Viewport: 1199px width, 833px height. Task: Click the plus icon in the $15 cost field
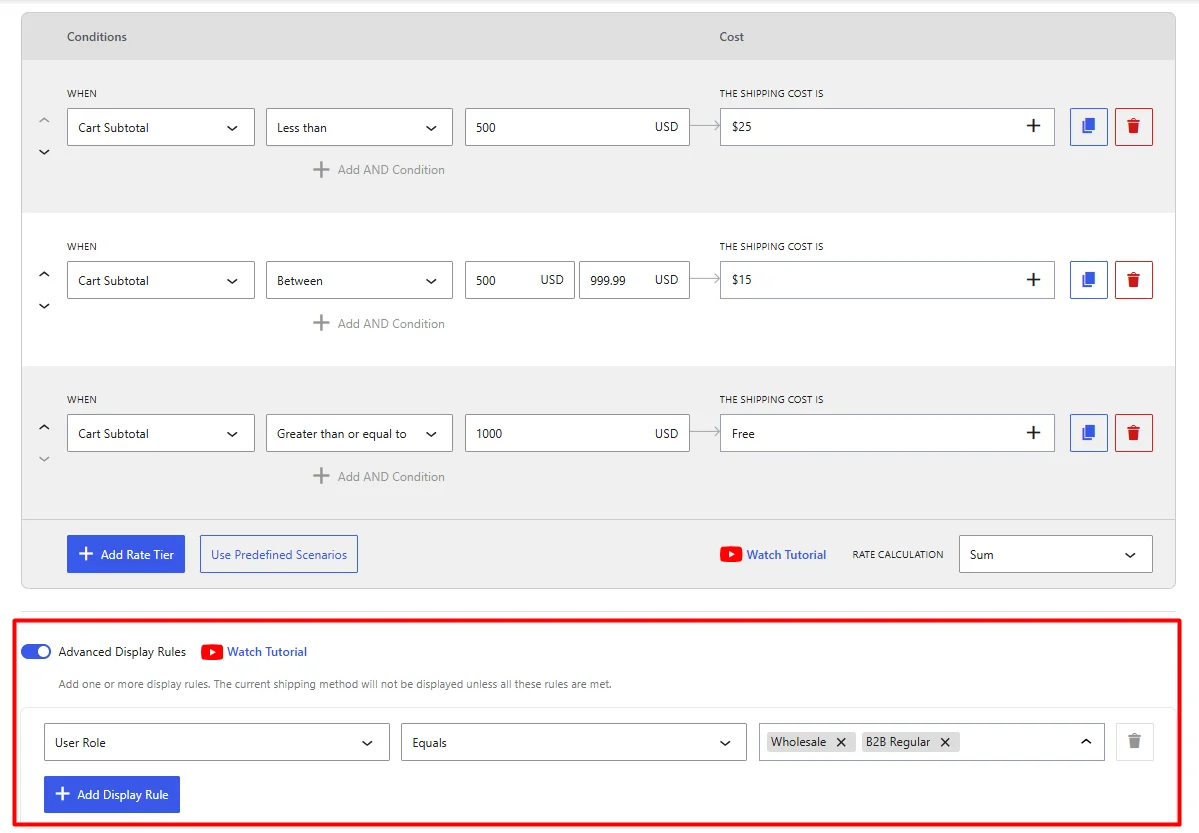click(x=1033, y=280)
